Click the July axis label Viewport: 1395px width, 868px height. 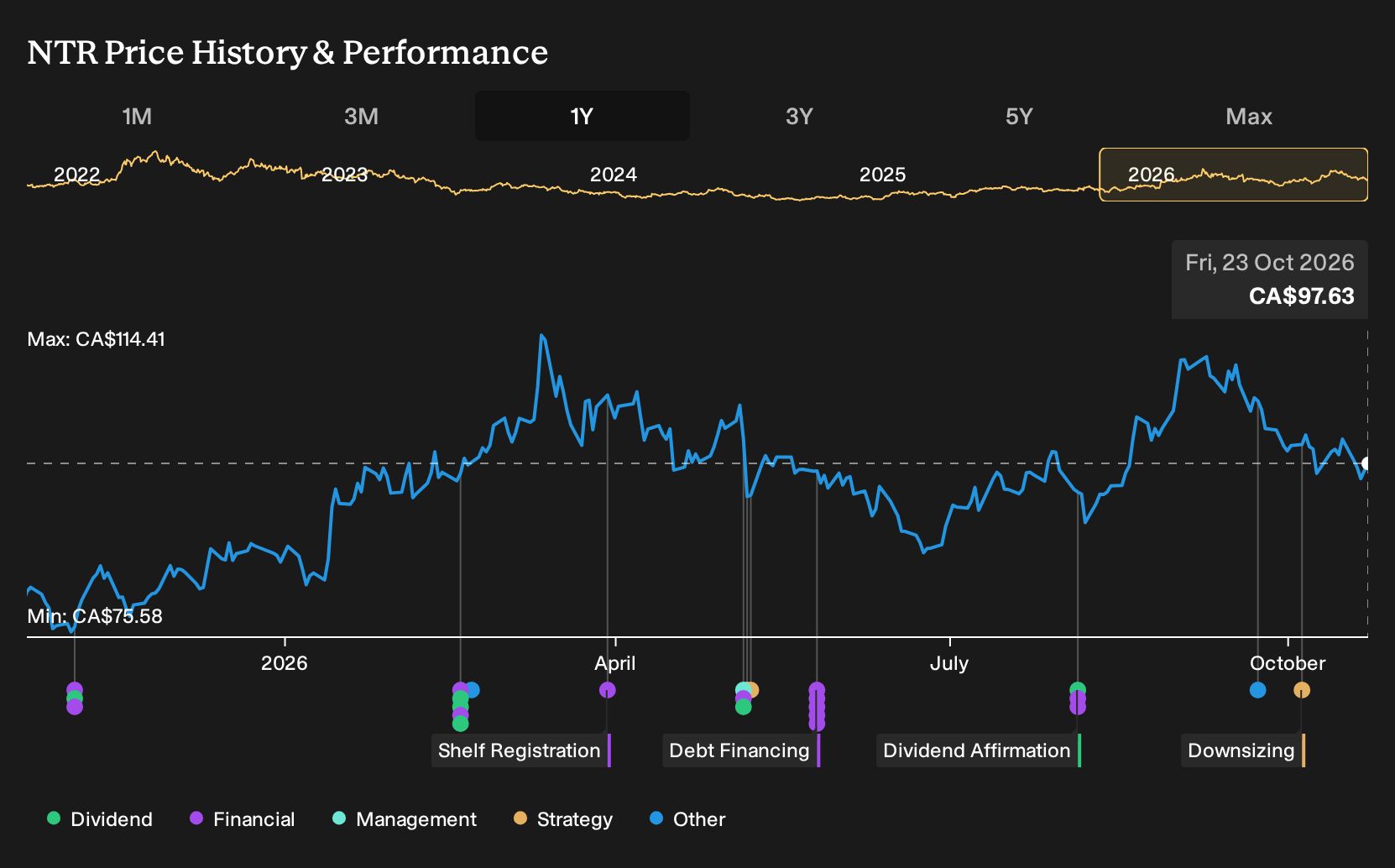point(949,663)
